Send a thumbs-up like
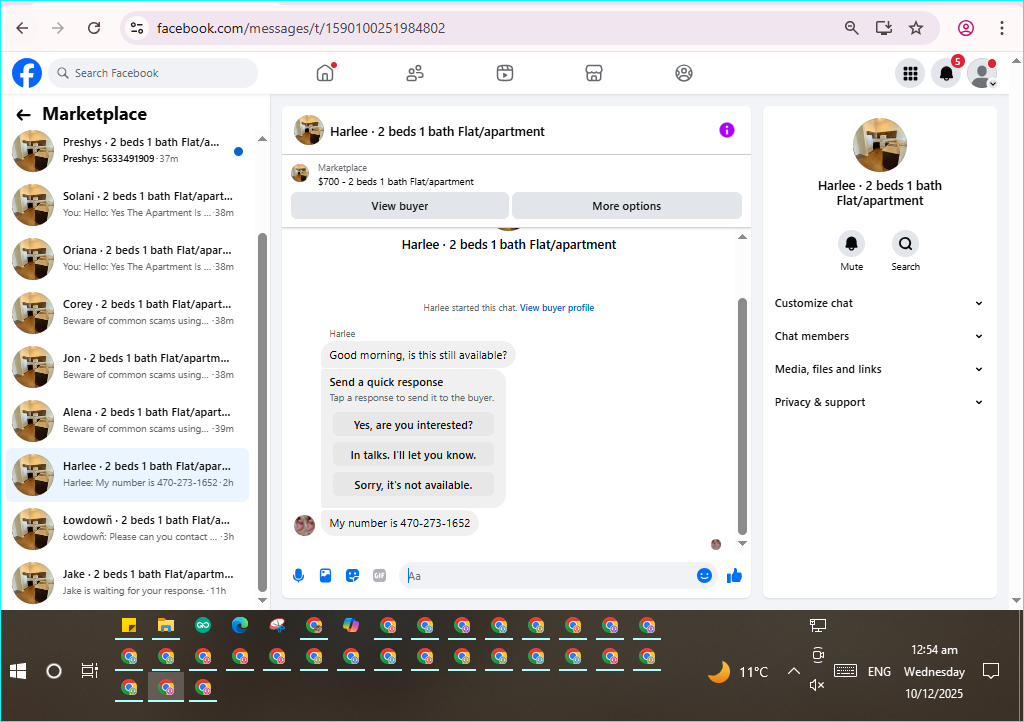 (735, 575)
